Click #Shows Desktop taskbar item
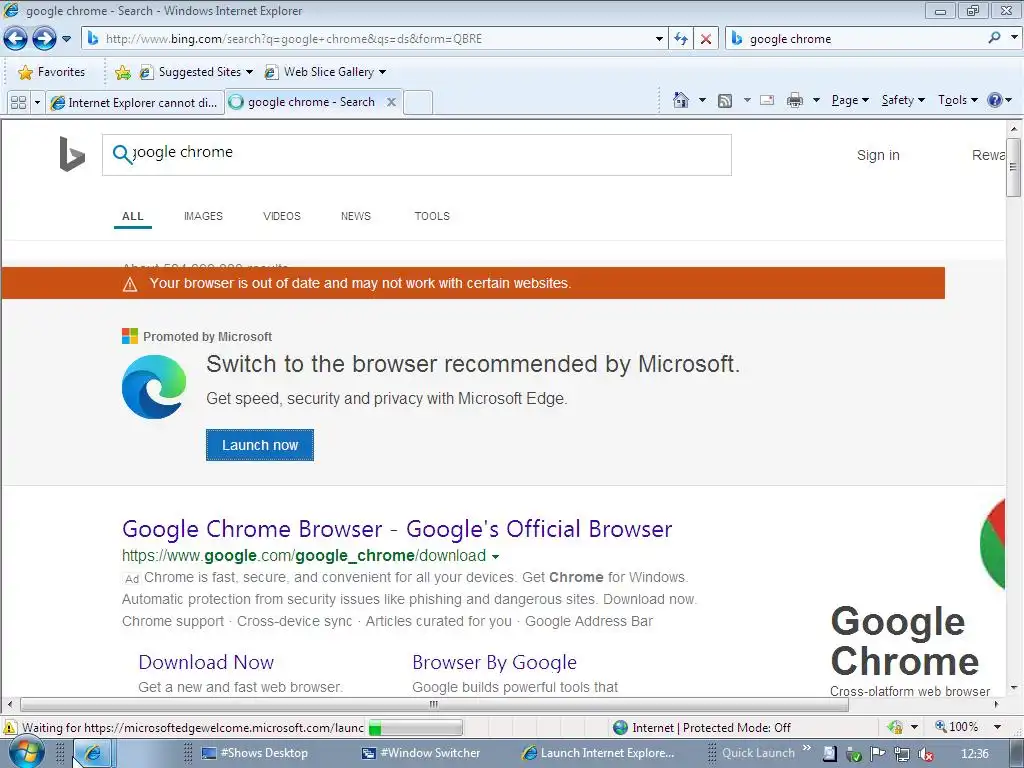Image resolution: width=1024 pixels, height=768 pixels. (255, 753)
